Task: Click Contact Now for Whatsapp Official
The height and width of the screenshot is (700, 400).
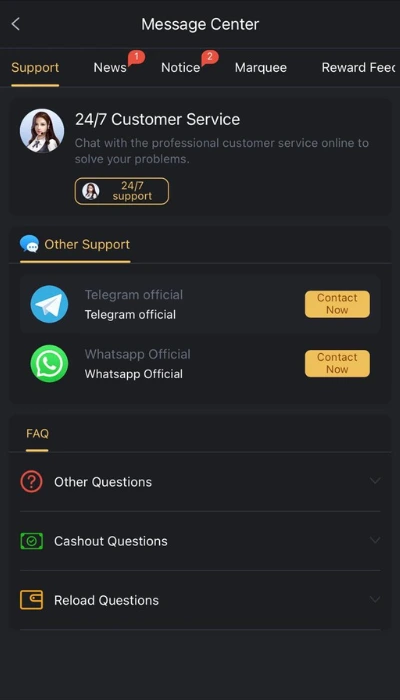Action: [x=337, y=363]
